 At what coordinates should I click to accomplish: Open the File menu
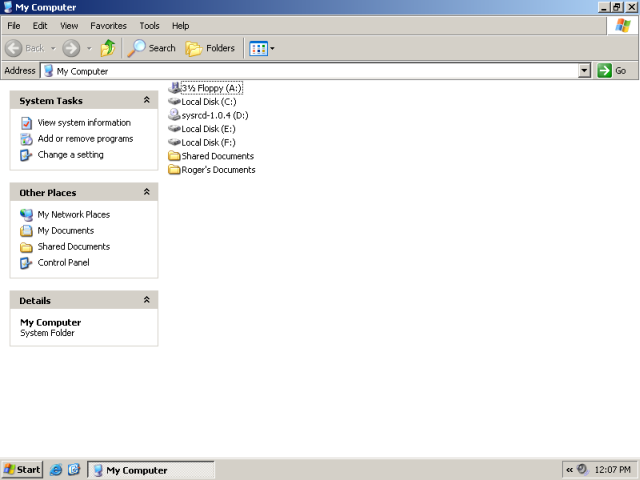(14, 26)
